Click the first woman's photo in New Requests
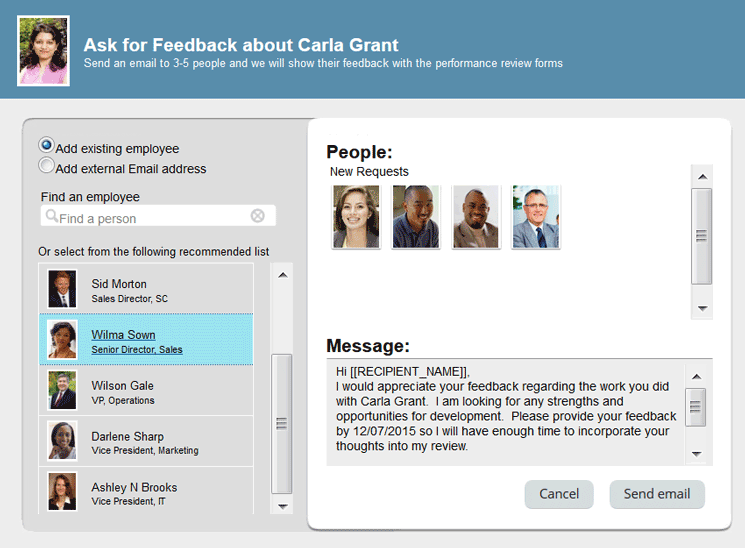The width and height of the screenshot is (745, 548). coord(356,217)
